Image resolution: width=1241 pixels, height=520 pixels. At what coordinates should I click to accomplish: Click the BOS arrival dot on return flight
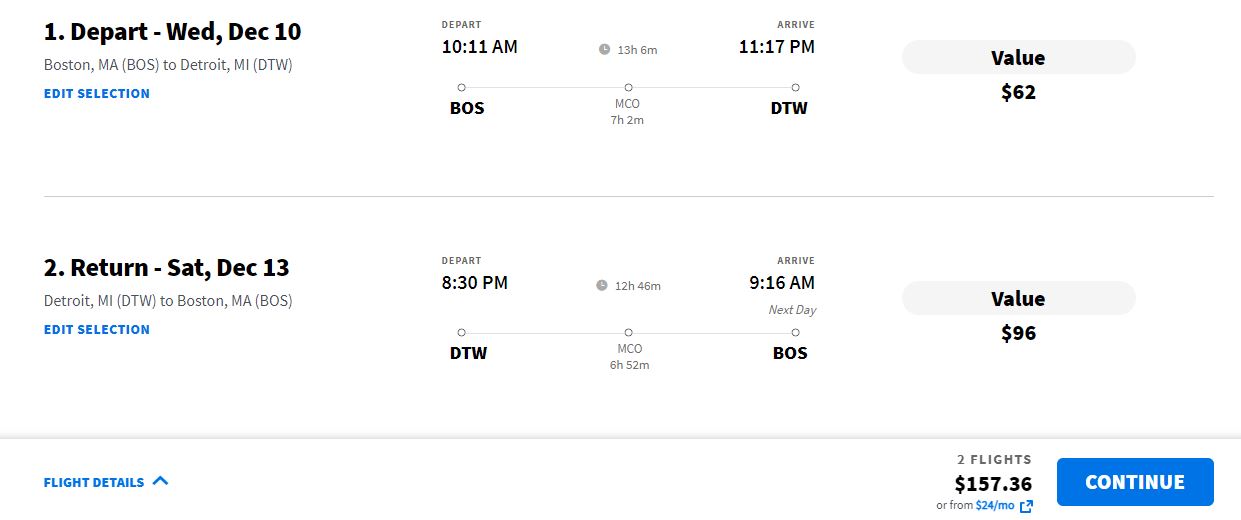(795, 332)
